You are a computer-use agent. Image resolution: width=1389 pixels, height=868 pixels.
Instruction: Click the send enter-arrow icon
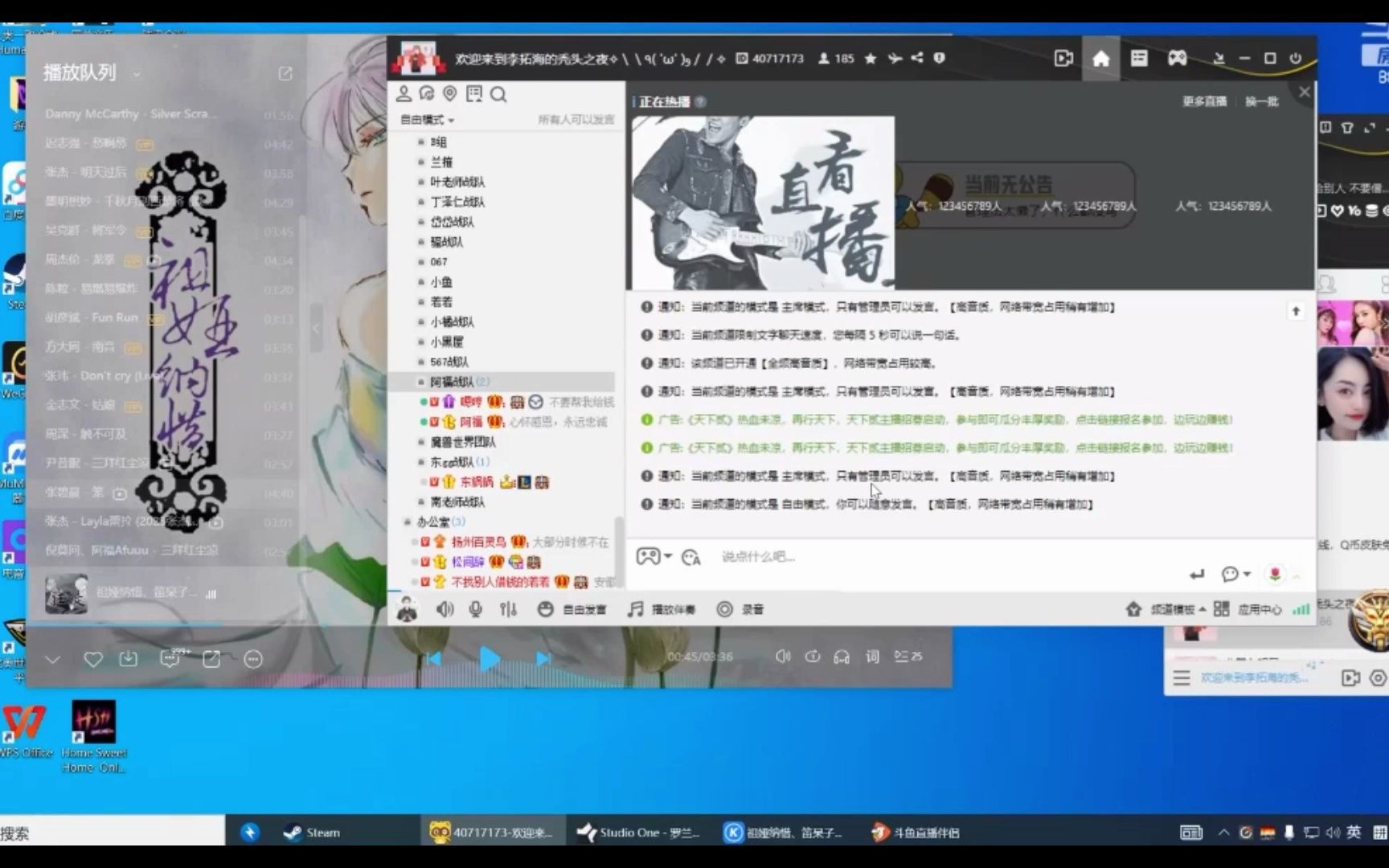[x=1197, y=574]
